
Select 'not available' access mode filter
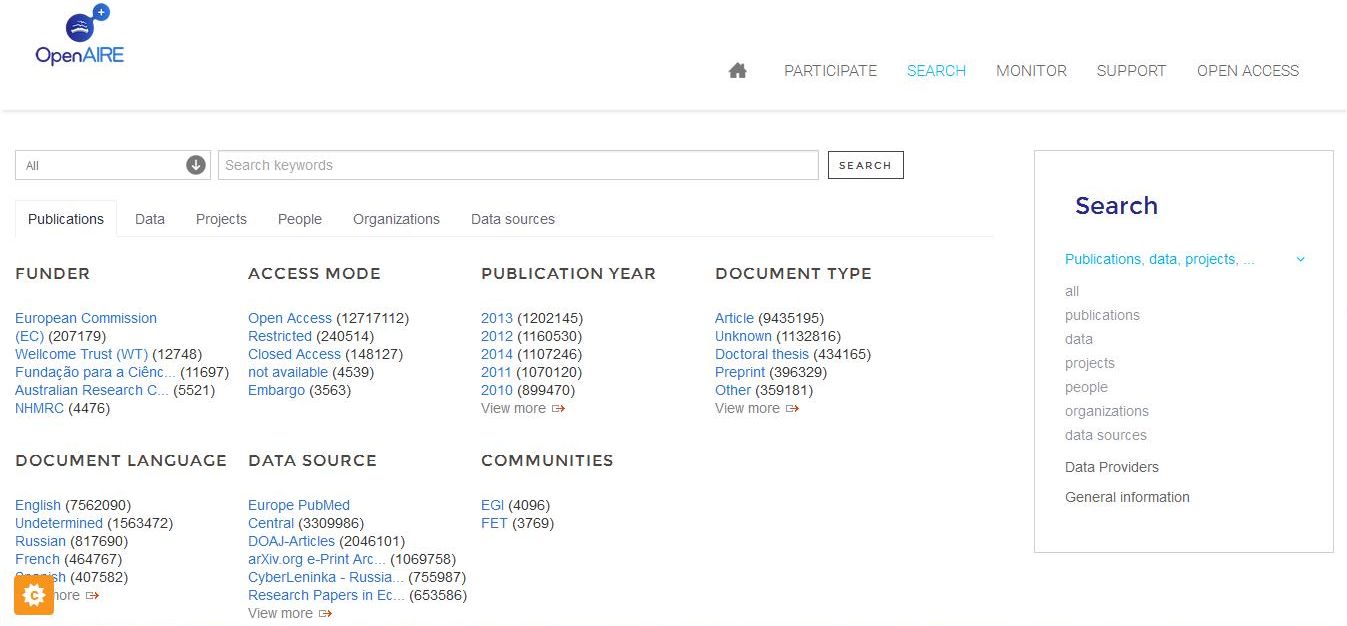(x=288, y=372)
